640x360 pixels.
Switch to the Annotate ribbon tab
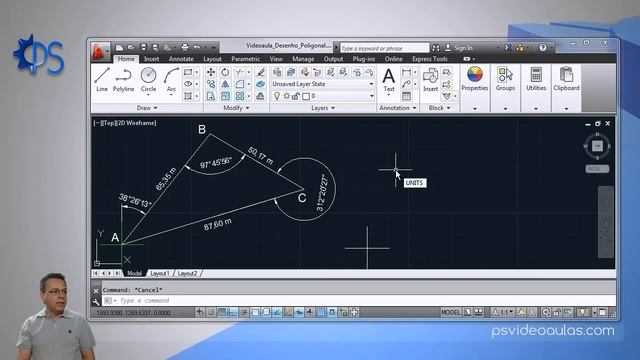(181, 59)
